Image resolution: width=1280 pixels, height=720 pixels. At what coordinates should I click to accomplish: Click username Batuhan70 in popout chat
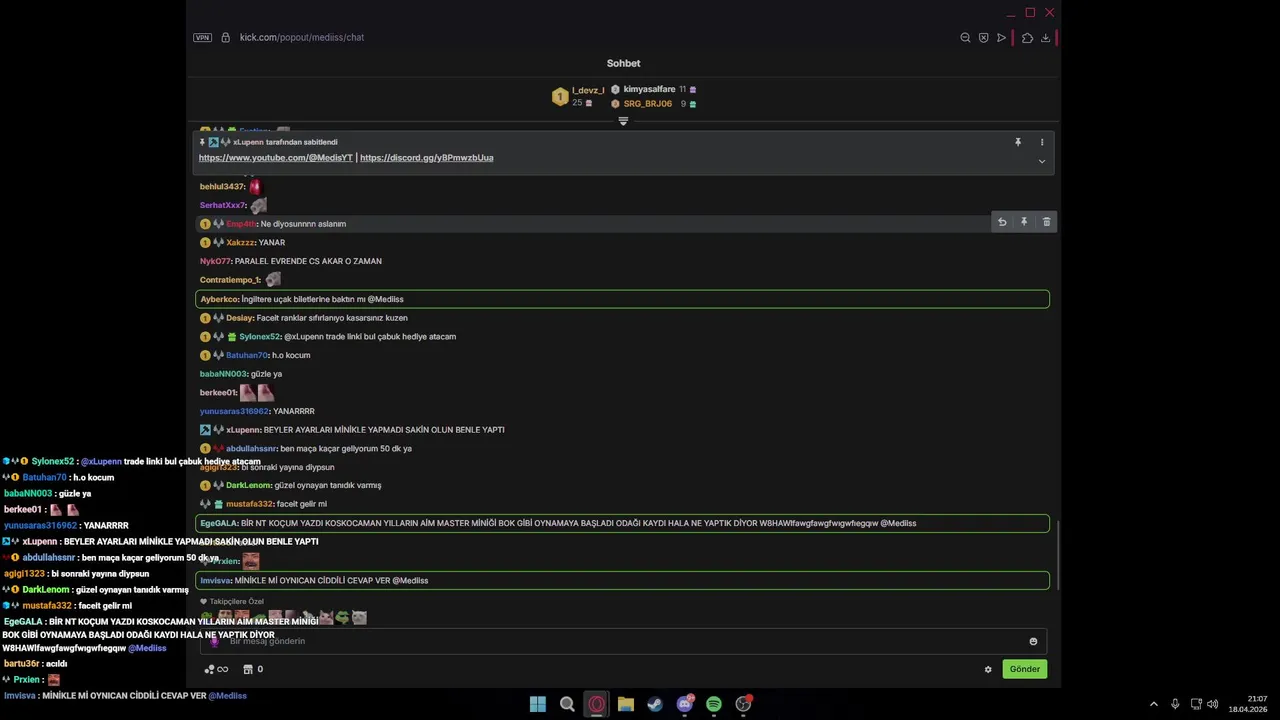(x=247, y=355)
